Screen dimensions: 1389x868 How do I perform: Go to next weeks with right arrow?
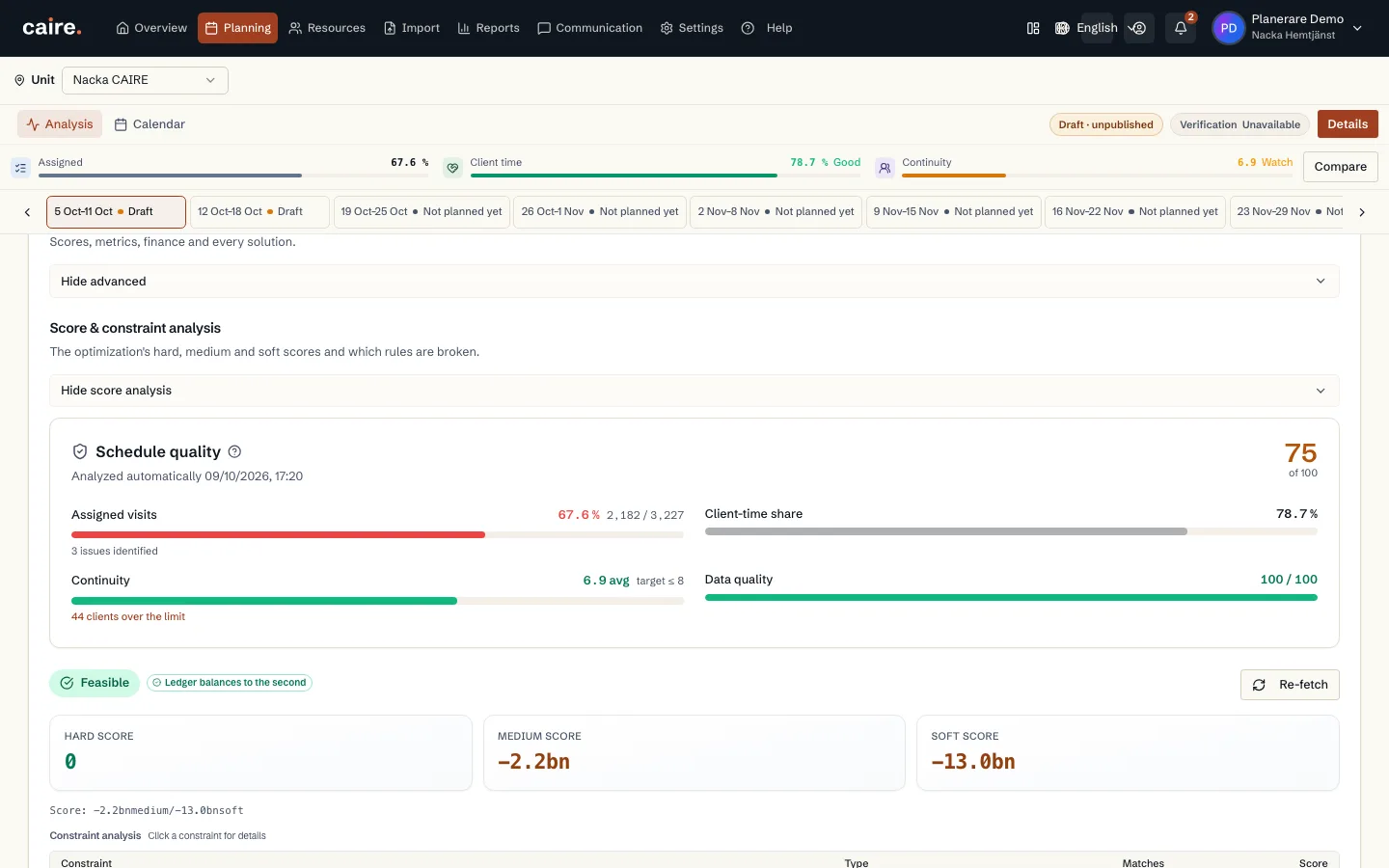1362,212
